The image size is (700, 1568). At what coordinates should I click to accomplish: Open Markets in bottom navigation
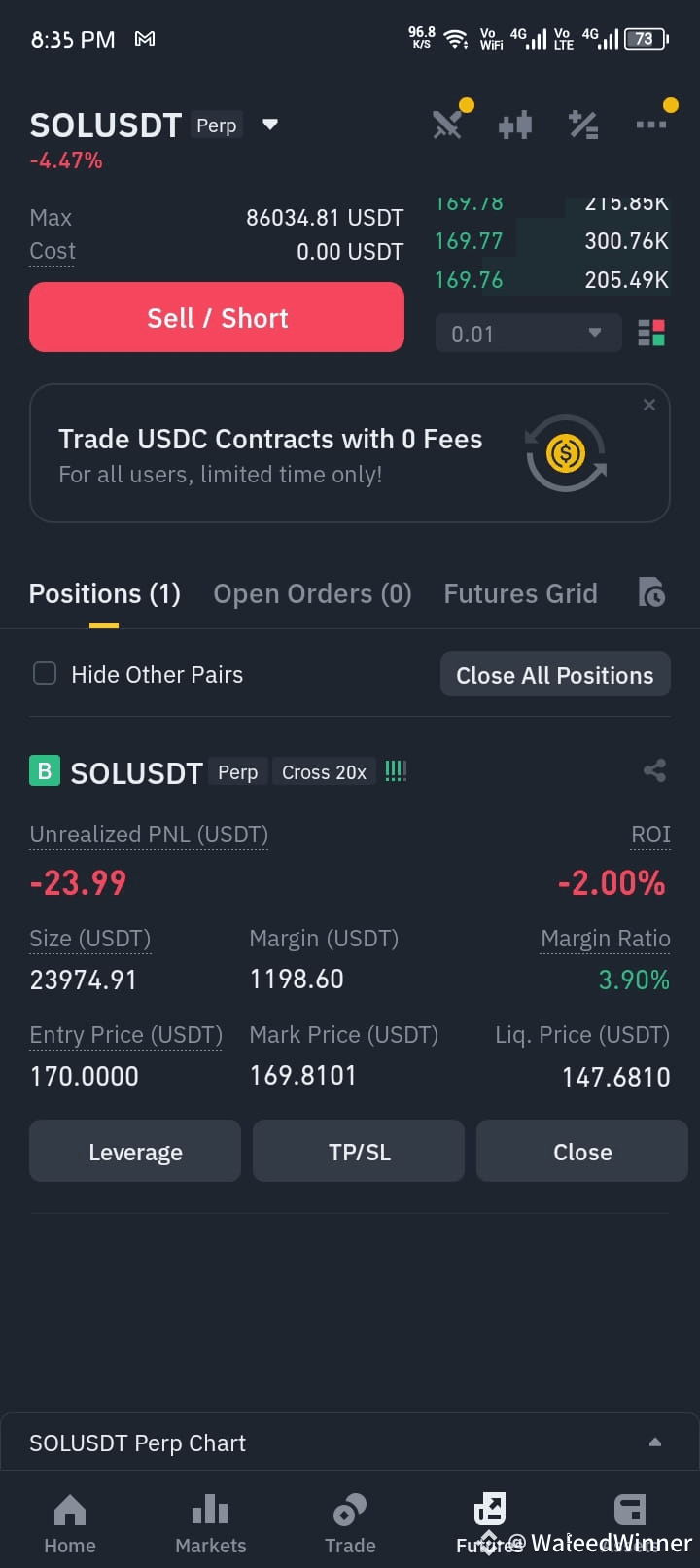[210, 1524]
